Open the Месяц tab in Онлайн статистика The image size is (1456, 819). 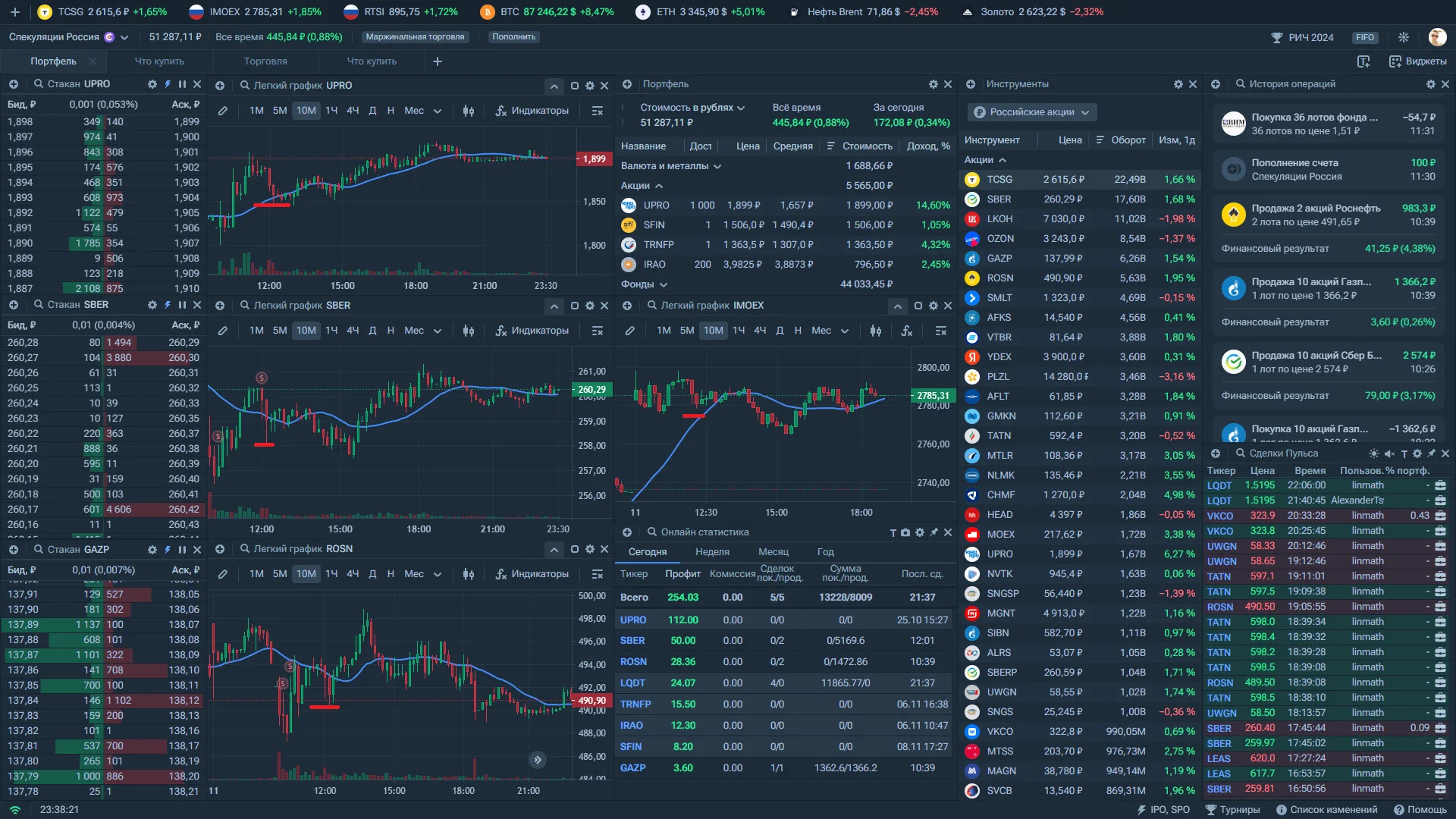click(773, 552)
